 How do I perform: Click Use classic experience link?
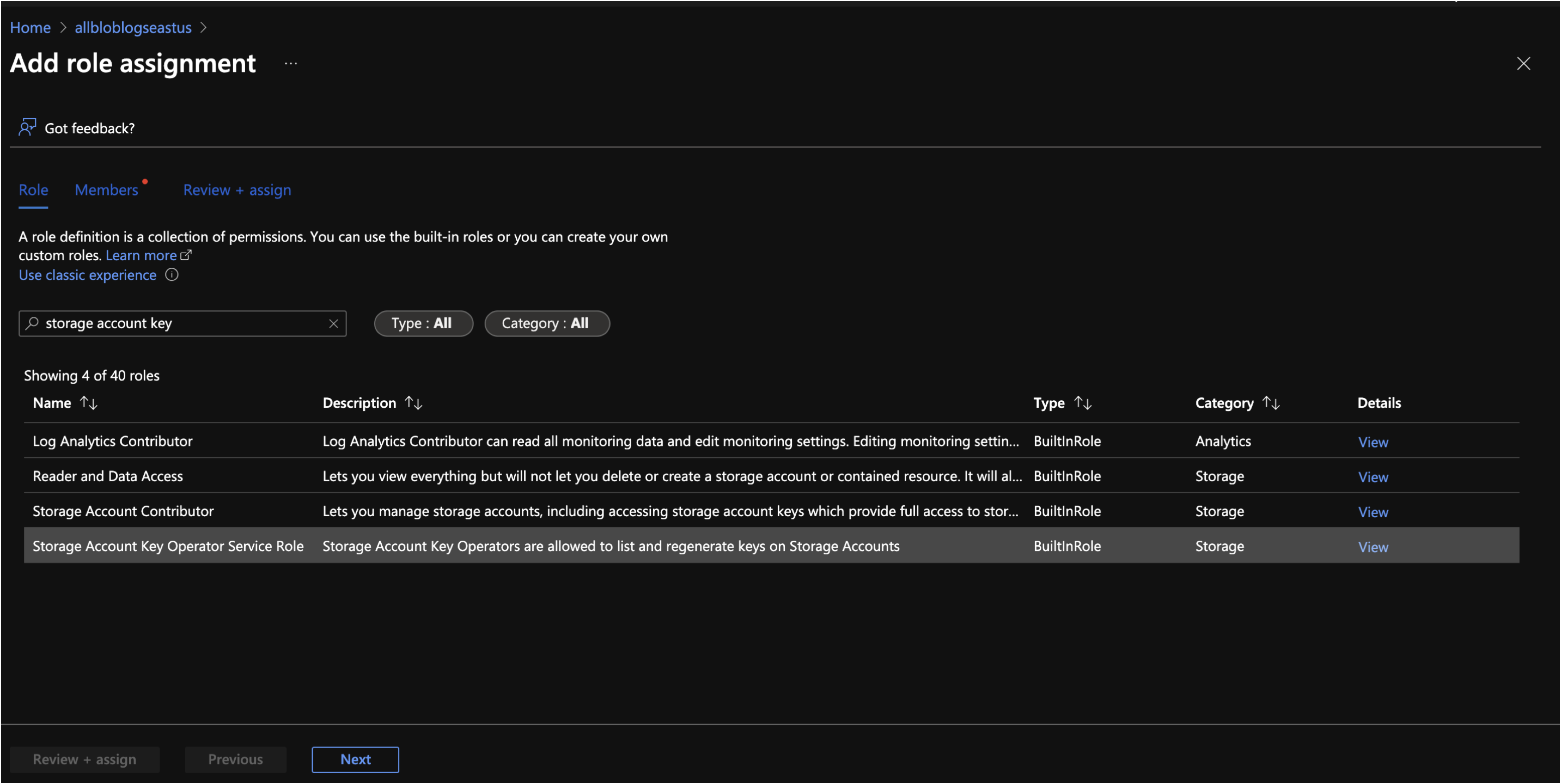(87, 275)
